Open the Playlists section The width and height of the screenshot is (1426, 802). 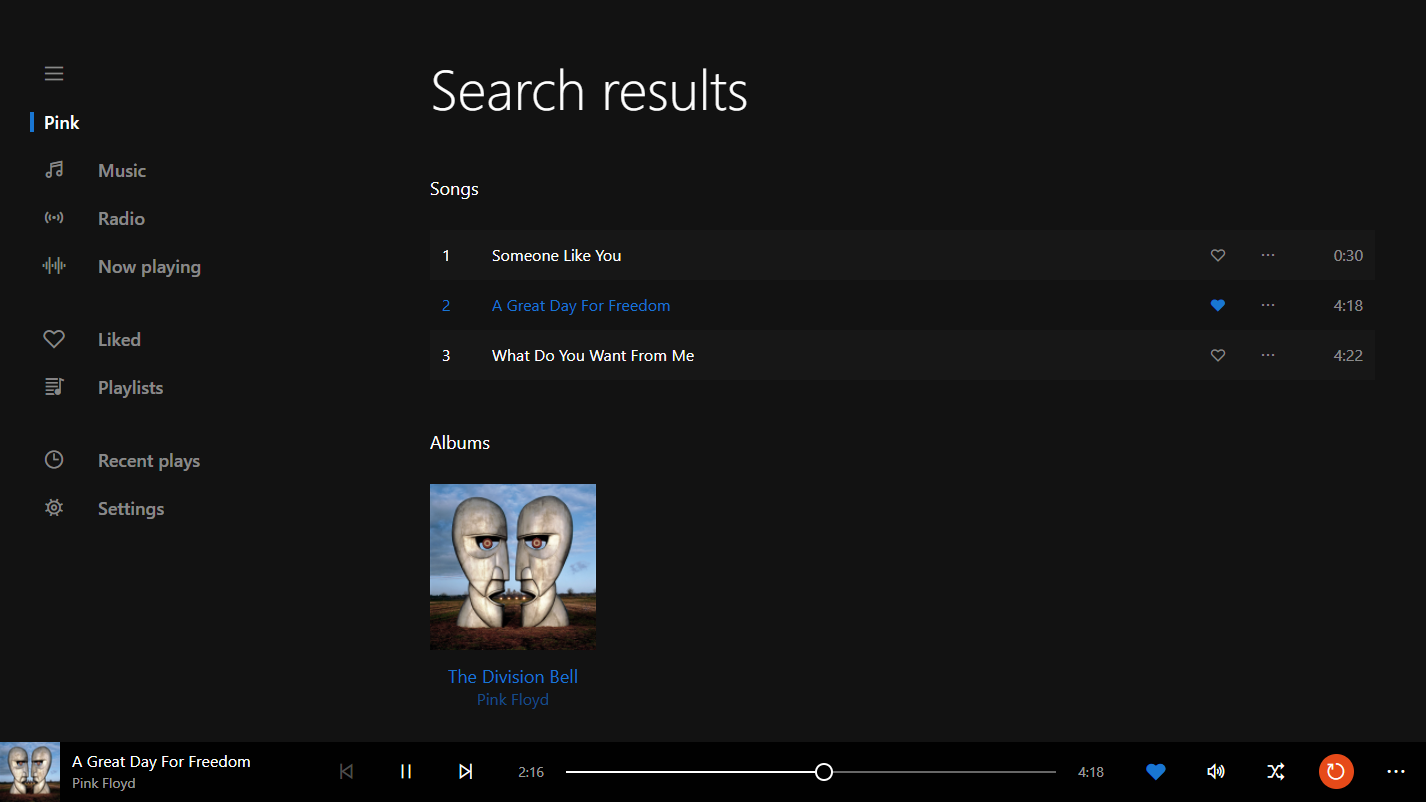pyautogui.click(x=130, y=387)
